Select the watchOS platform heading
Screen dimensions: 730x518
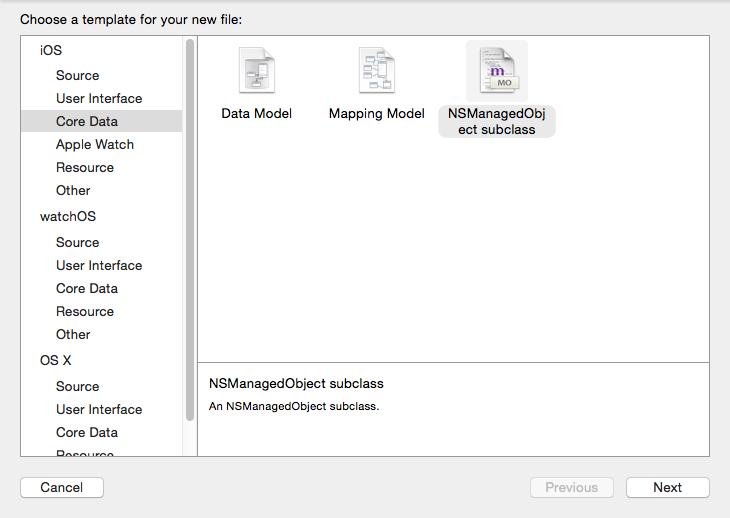click(x=68, y=216)
